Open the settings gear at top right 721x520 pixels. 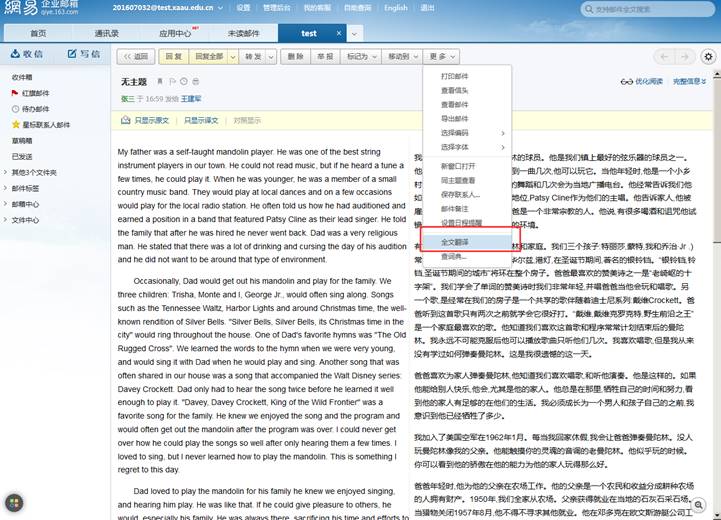pyautogui.click(x=708, y=57)
